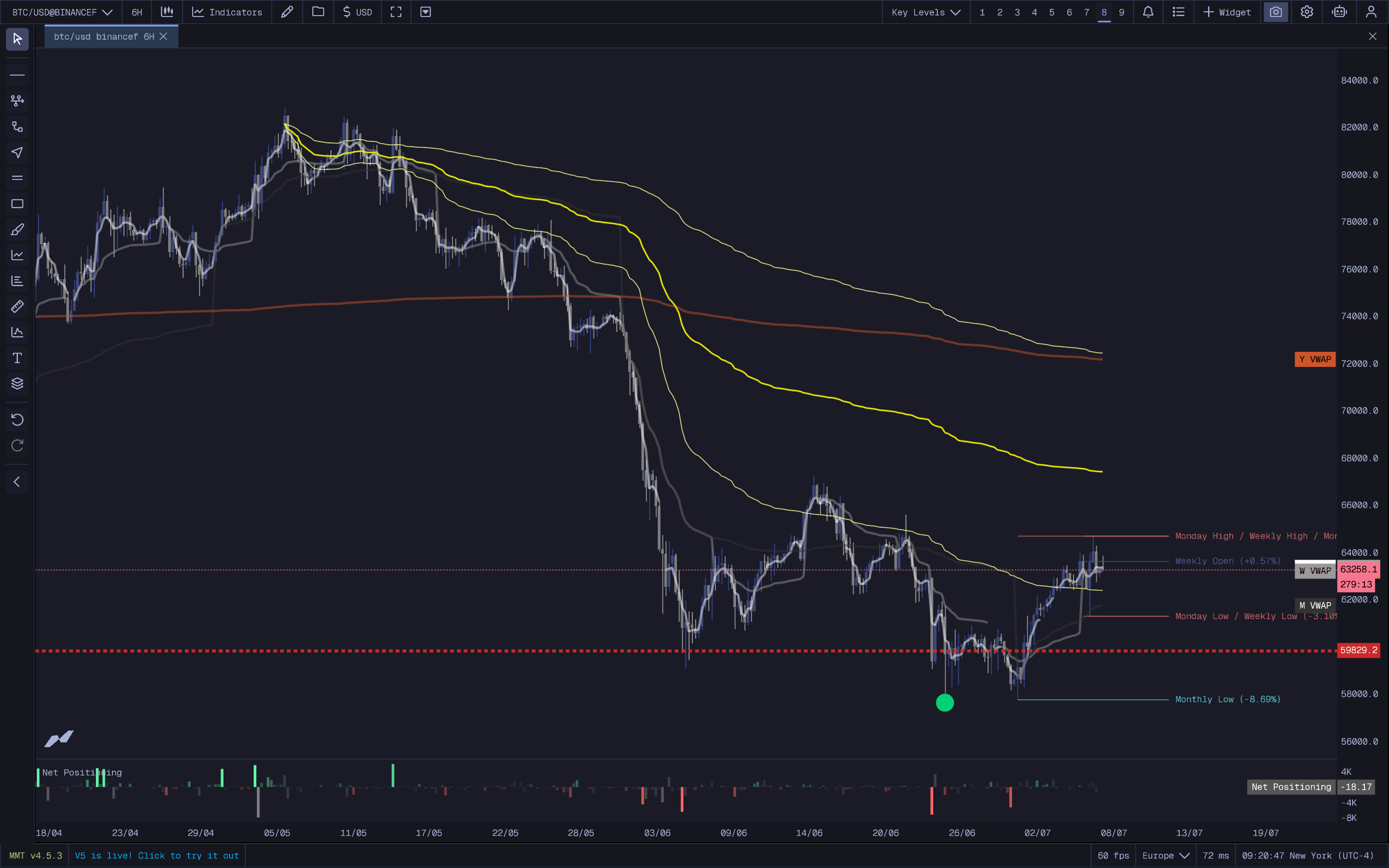Select the anchored chart analysis tool
Screen dimensions: 1389x868
coord(17,332)
